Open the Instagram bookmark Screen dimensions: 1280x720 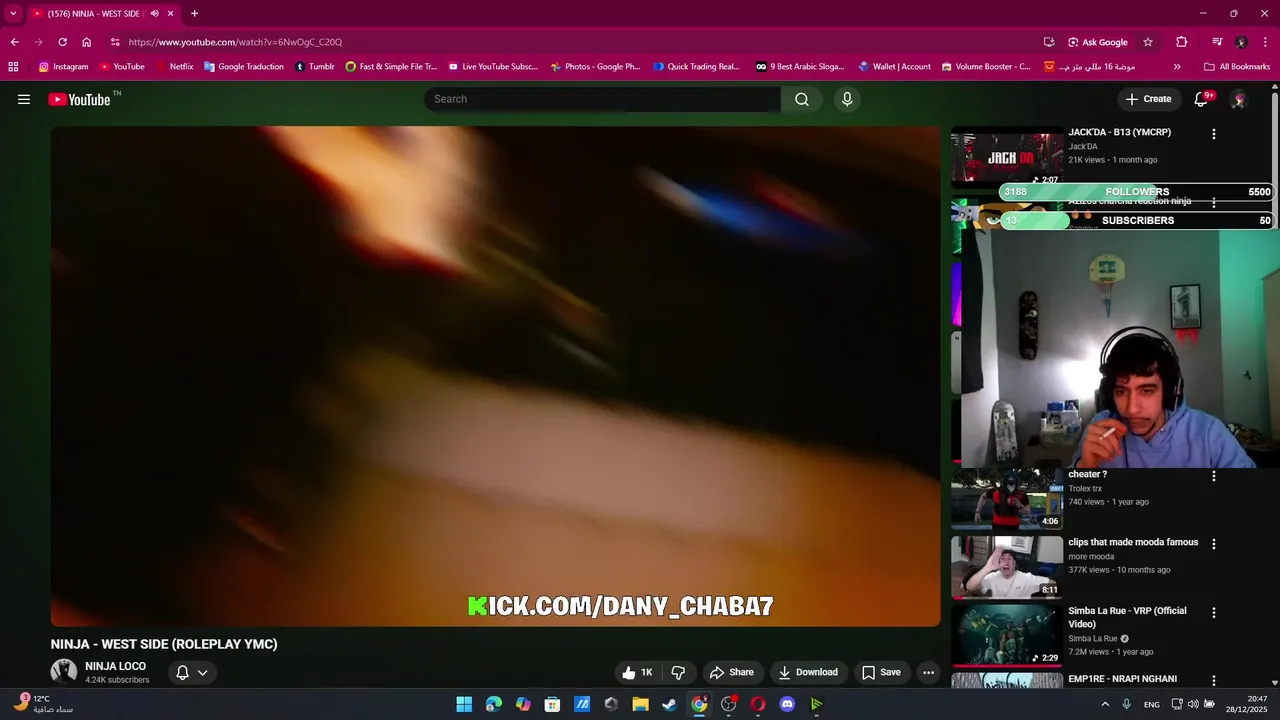(63, 67)
